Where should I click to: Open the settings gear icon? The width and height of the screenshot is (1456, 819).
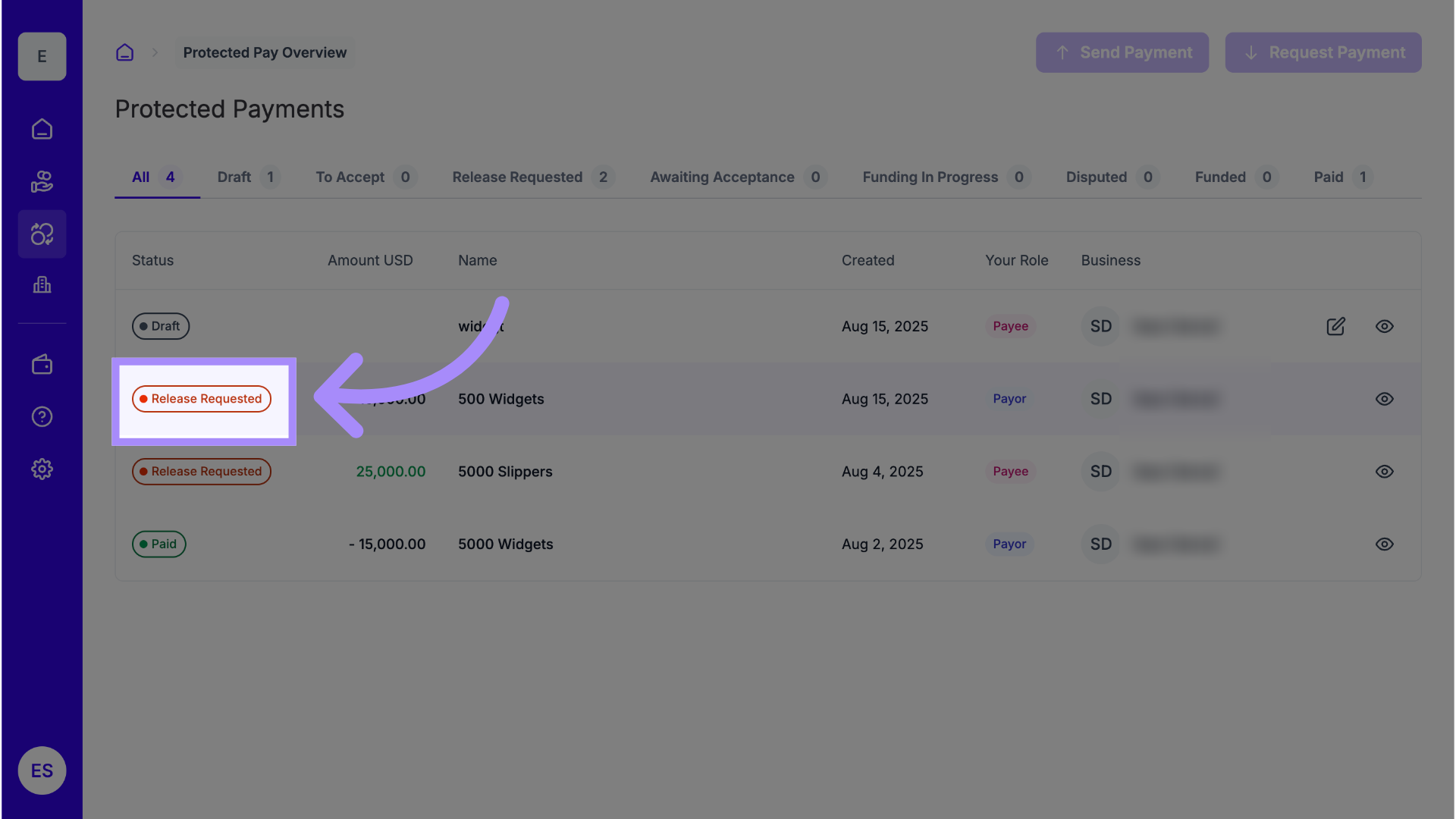pos(42,469)
